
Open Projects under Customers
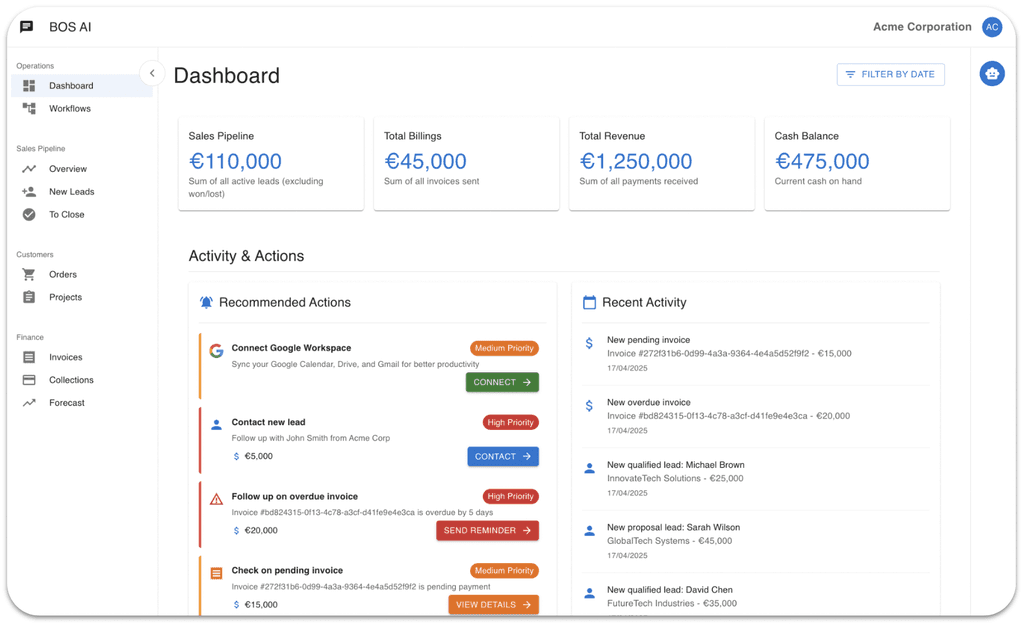coord(82,297)
